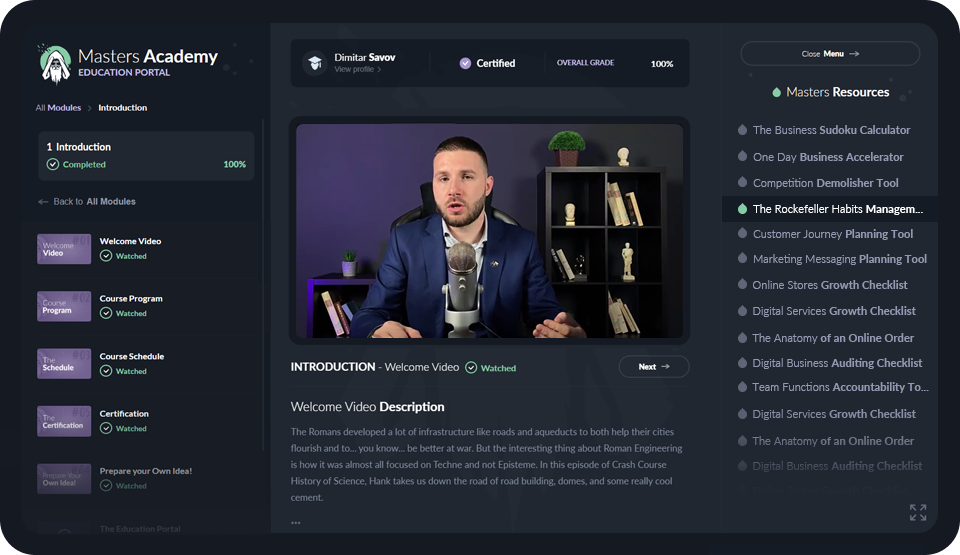Click the Watched checkmark under Certification
Image resolution: width=960 pixels, height=555 pixels.
[106, 428]
